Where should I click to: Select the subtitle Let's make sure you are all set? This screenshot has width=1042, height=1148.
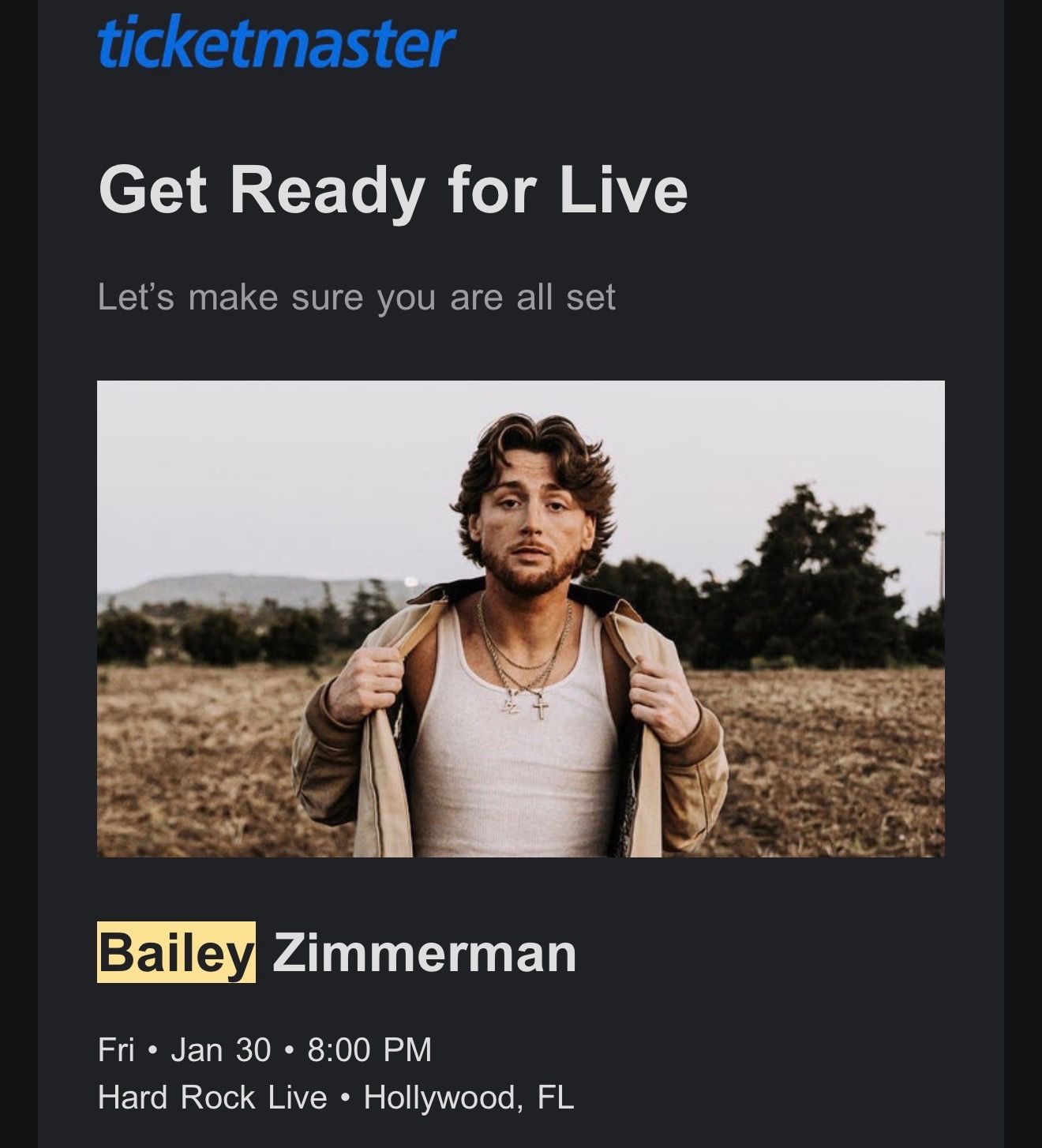356,298
